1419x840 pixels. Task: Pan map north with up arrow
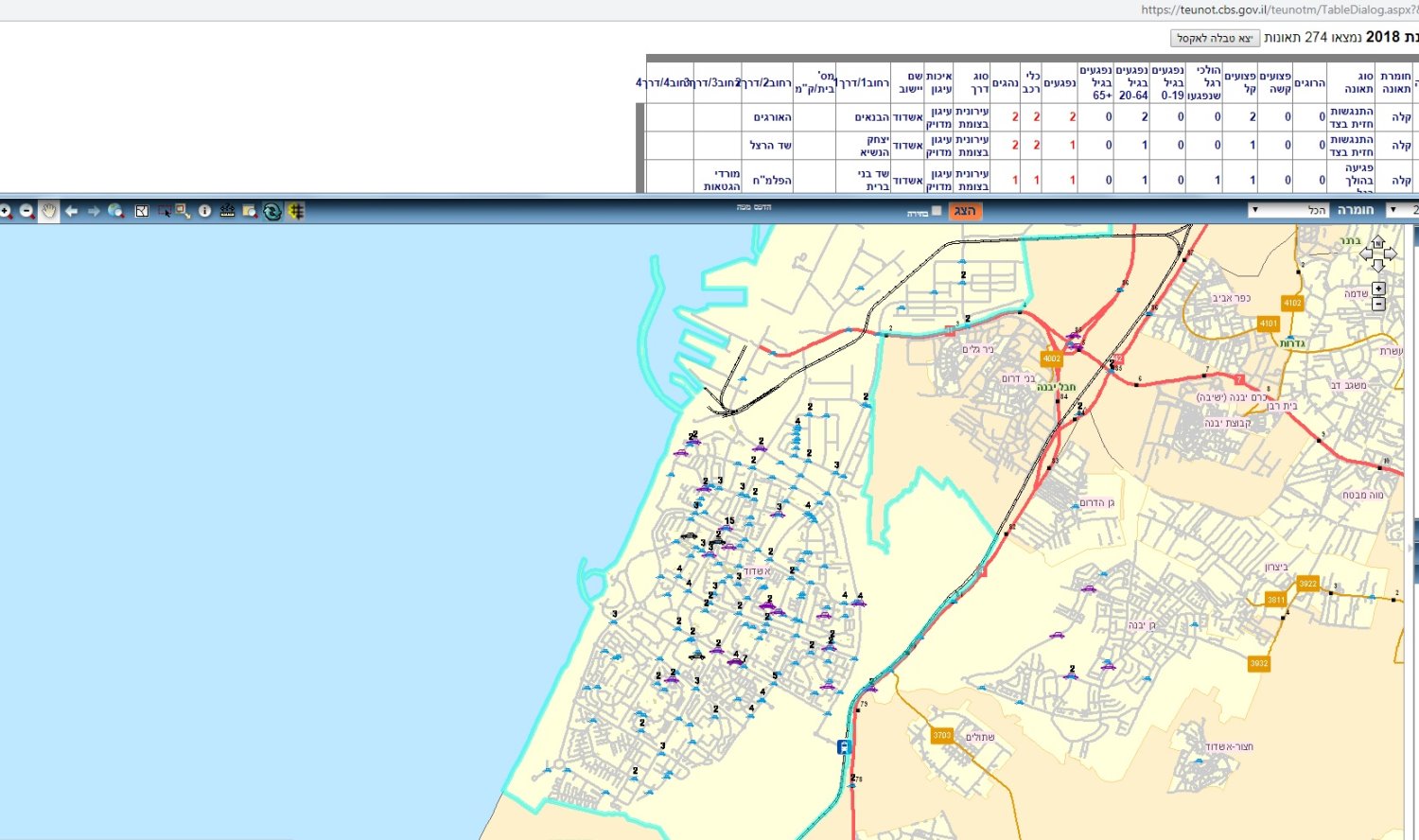coord(1378,242)
